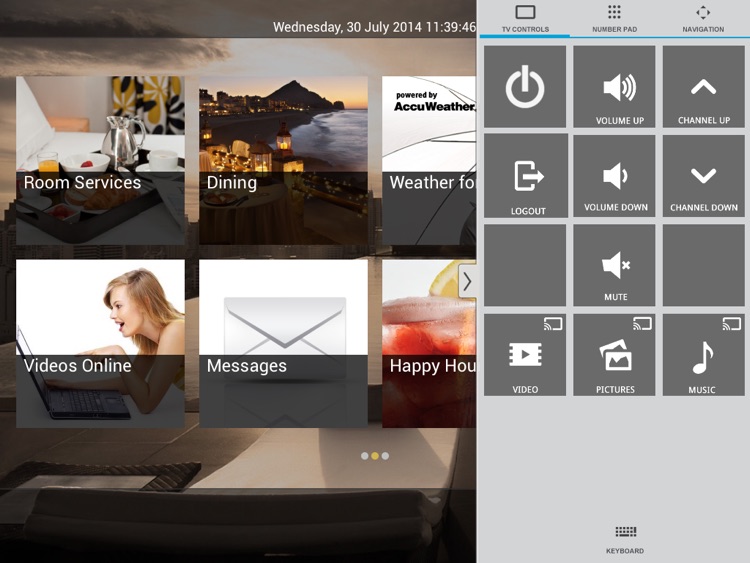The height and width of the screenshot is (563, 750).
Task: Cast Music to the TV
Action: pos(704,355)
